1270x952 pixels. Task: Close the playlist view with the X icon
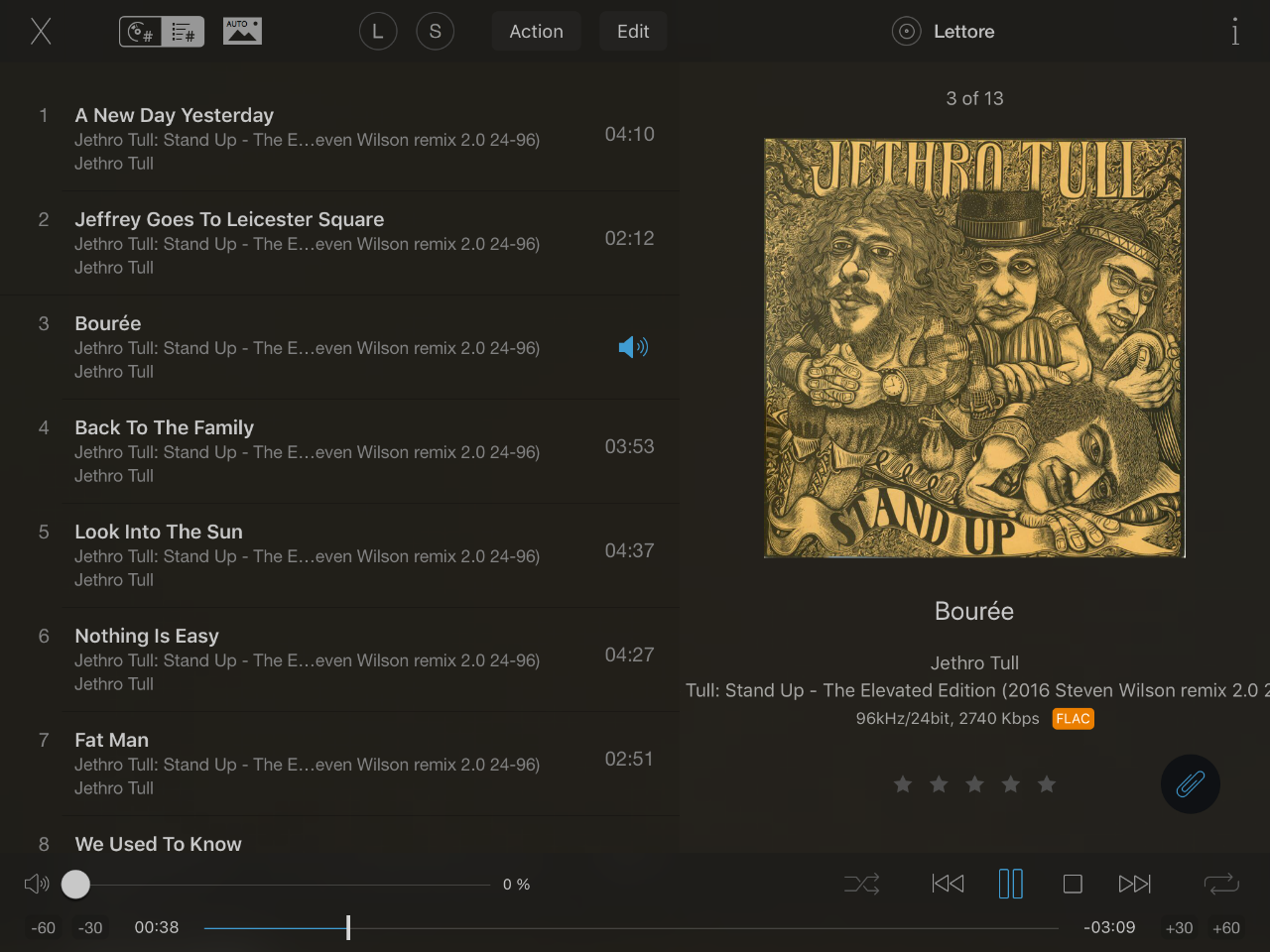pos(41,32)
